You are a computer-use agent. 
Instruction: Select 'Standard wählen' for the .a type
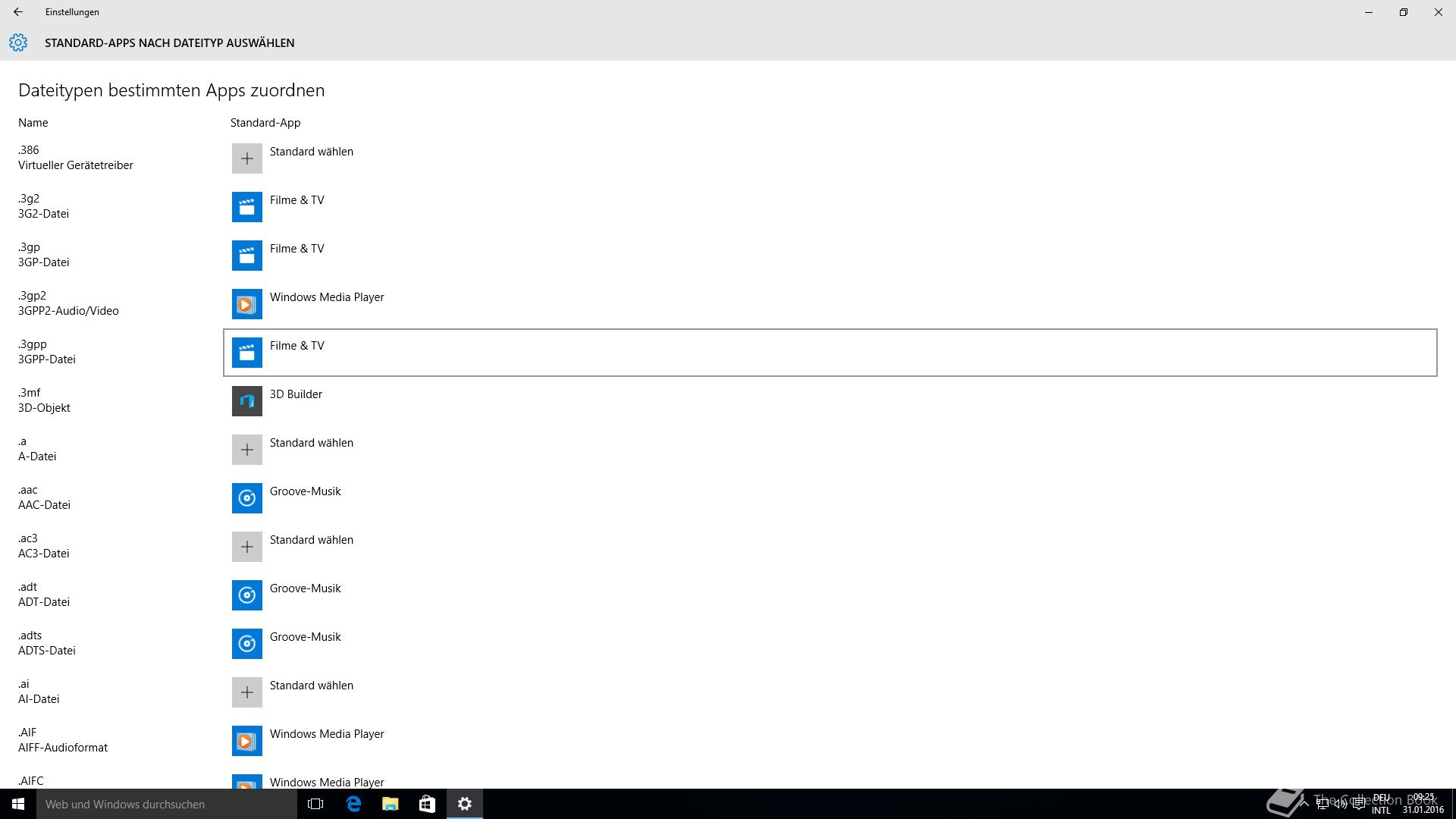coord(312,443)
